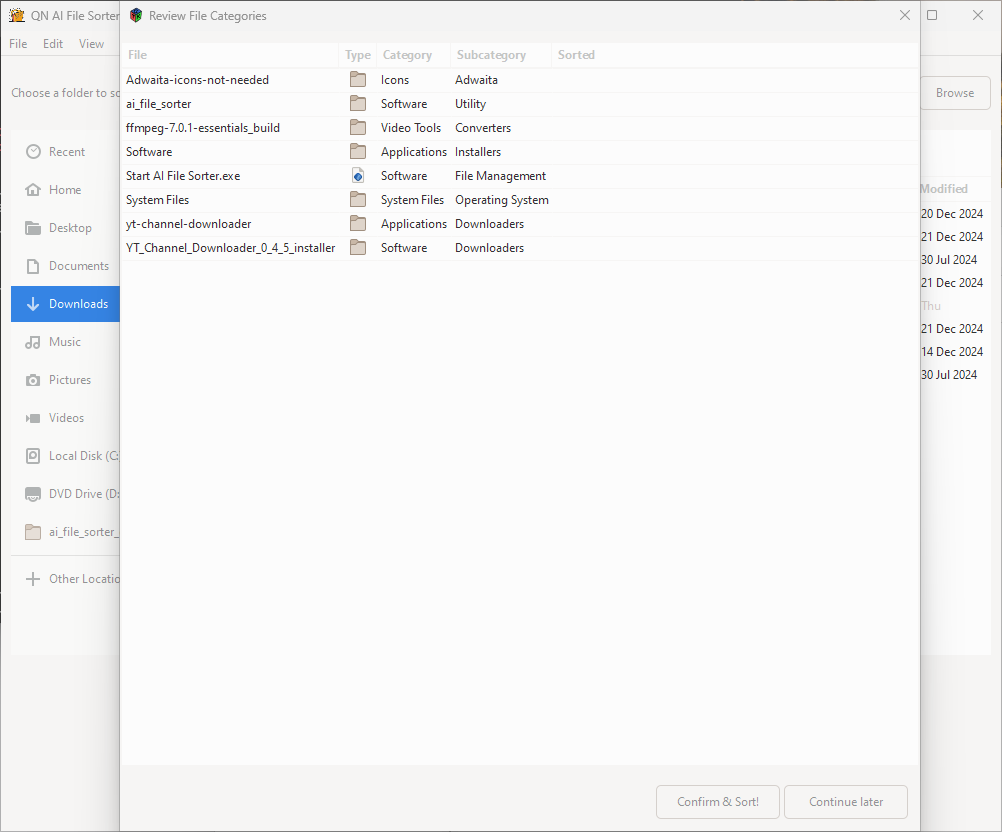The width and height of the screenshot is (1002, 832).
Task: Click the folder icon for Adwaita-icons-not-needed
Action: point(357,80)
